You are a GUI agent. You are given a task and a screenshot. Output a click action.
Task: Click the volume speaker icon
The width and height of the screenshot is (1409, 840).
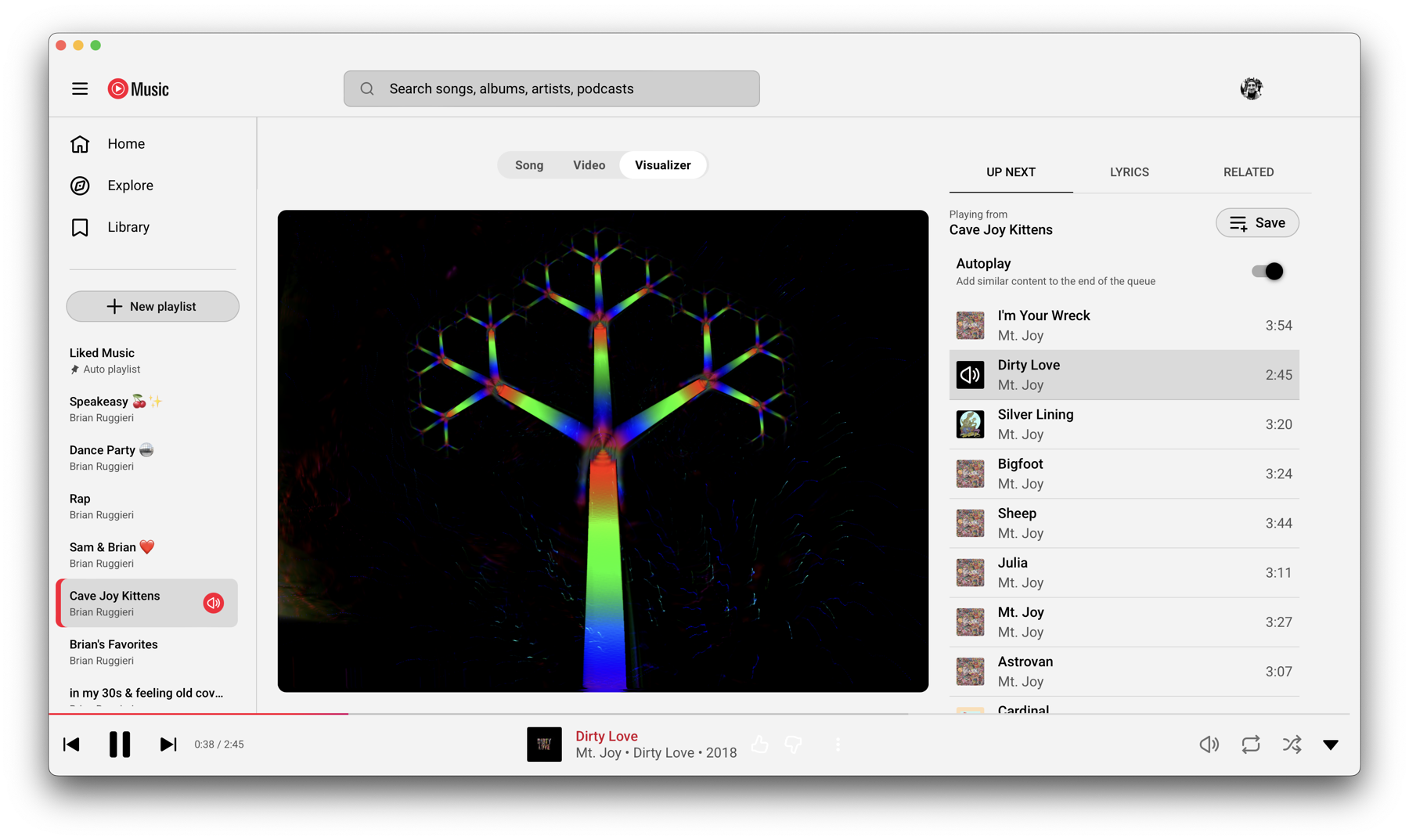(x=1209, y=744)
